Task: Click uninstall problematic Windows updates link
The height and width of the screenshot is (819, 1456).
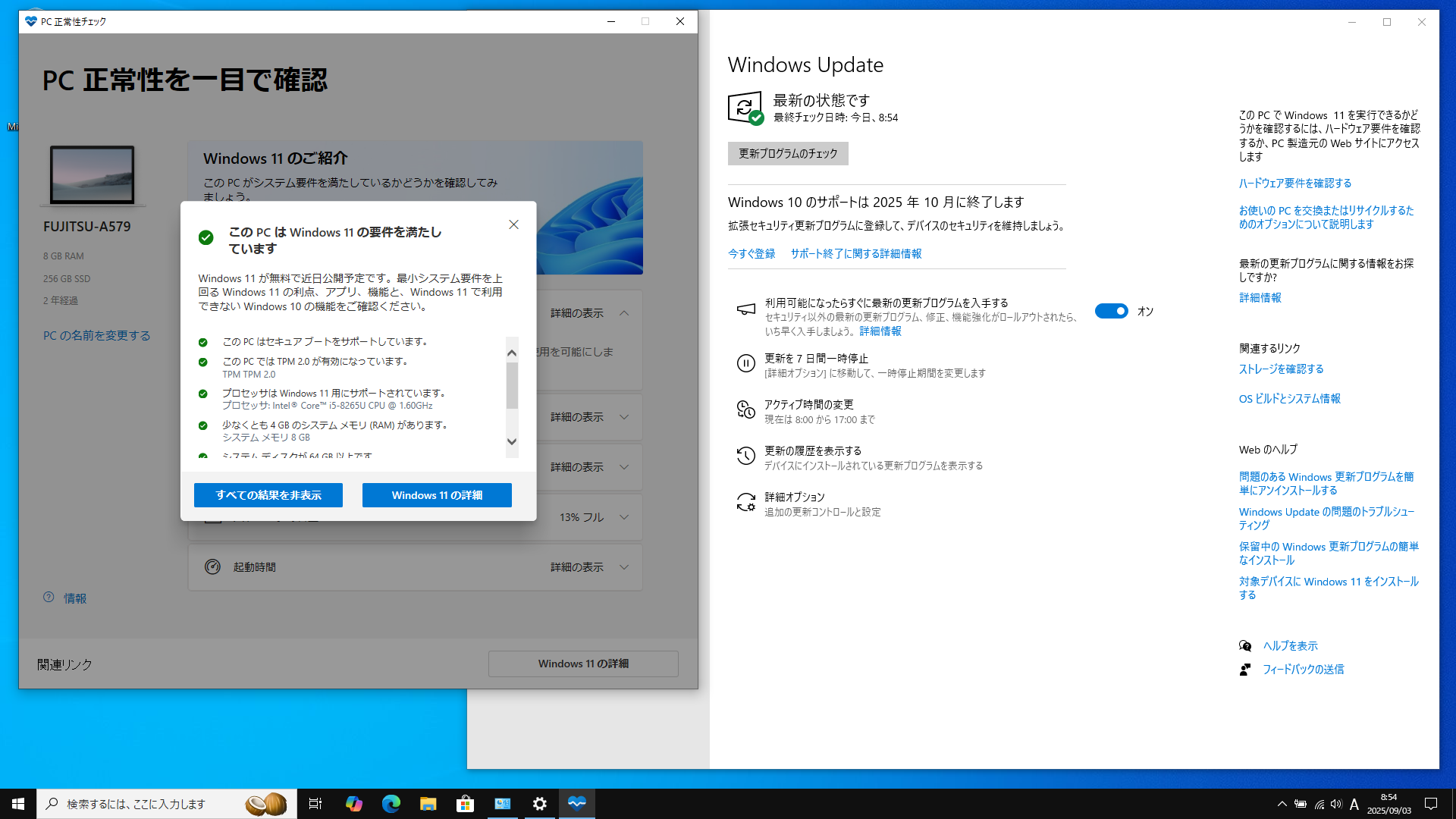Action: (x=1326, y=483)
